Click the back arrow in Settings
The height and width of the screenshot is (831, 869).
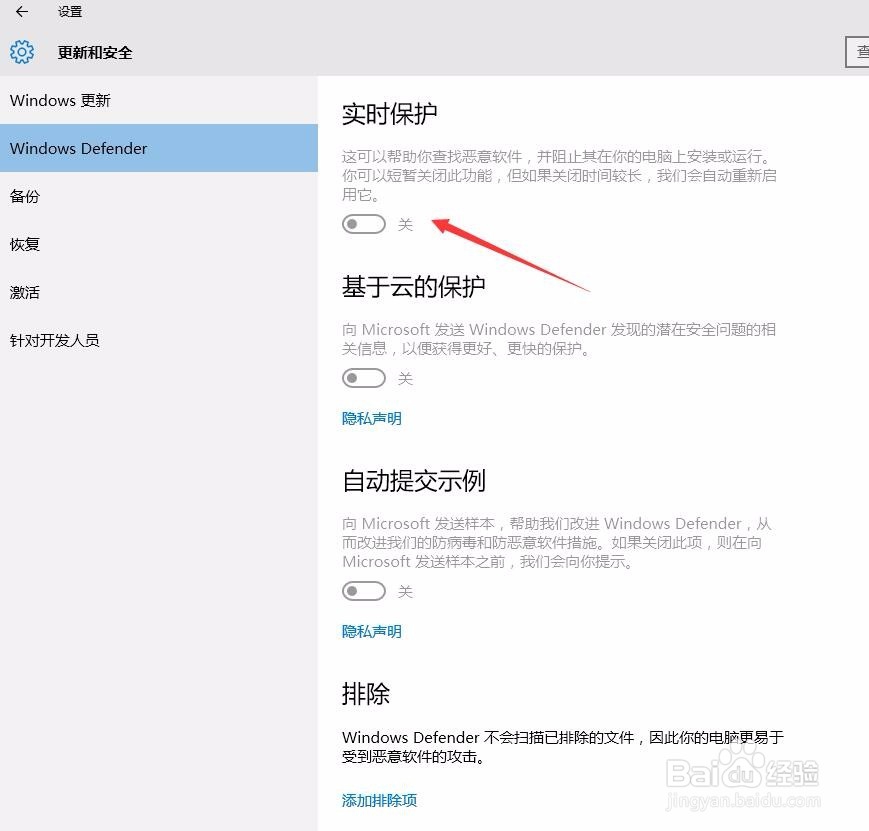[x=22, y=11]
